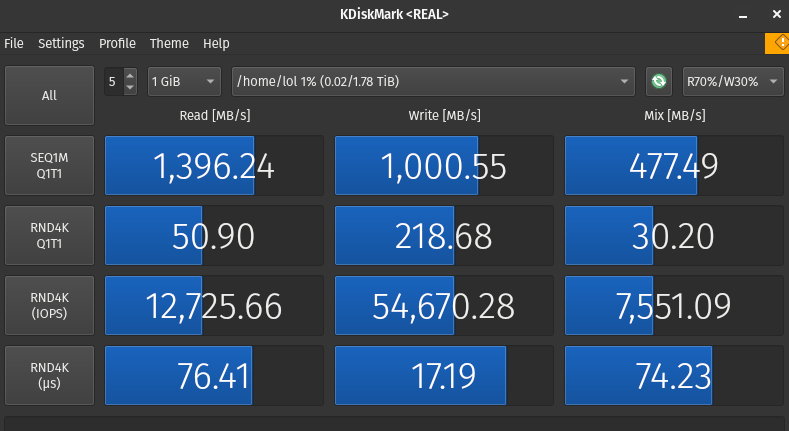The width and height of the screenshot is (789, 431).
Task: Increase test count with the up arrow
Action: tap(130, 76)
